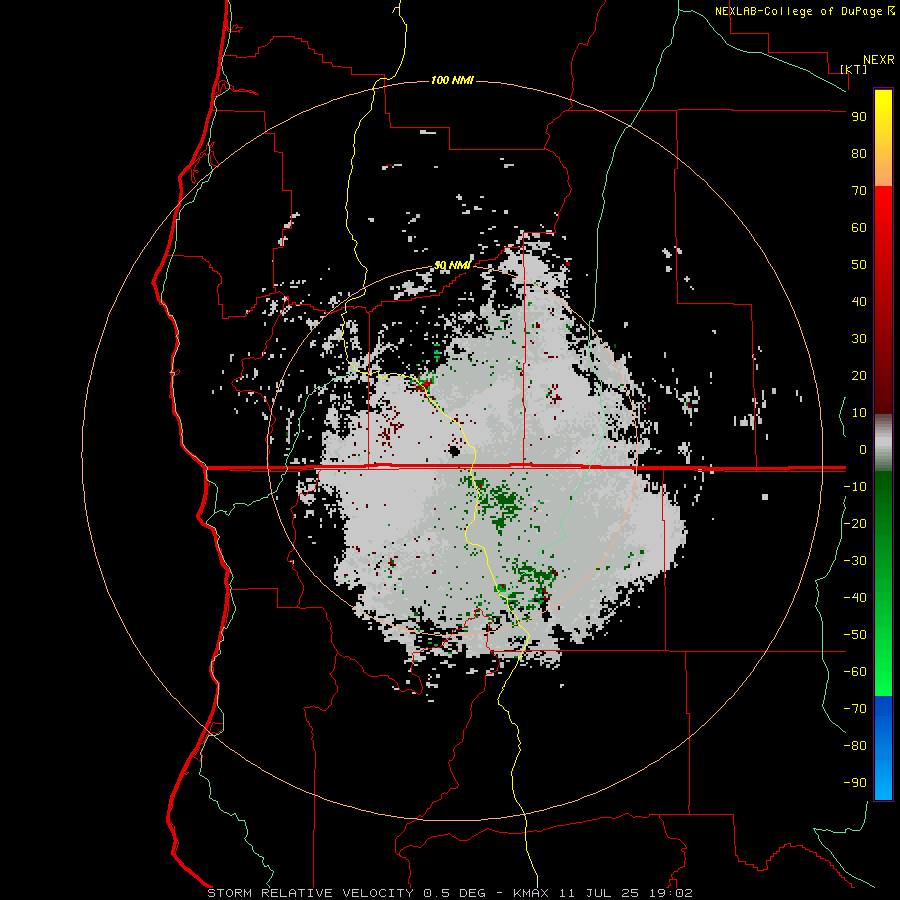The height and width of the screenshot is (900, 900).
Task: Click the -50 value on the velocity scale
Action: [855, 634]
